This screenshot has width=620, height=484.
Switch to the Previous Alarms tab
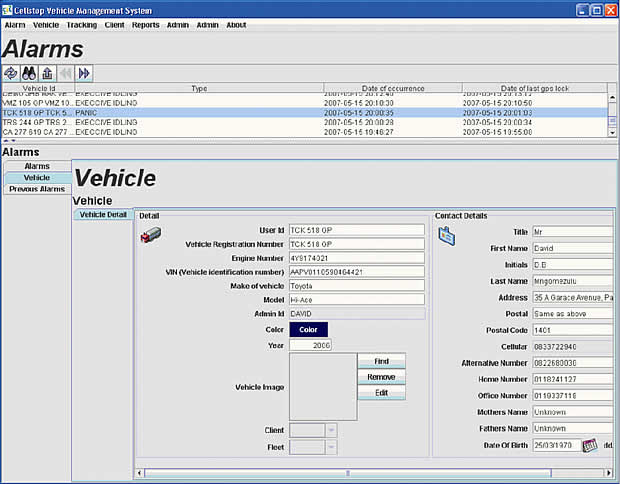click(37, 189)
